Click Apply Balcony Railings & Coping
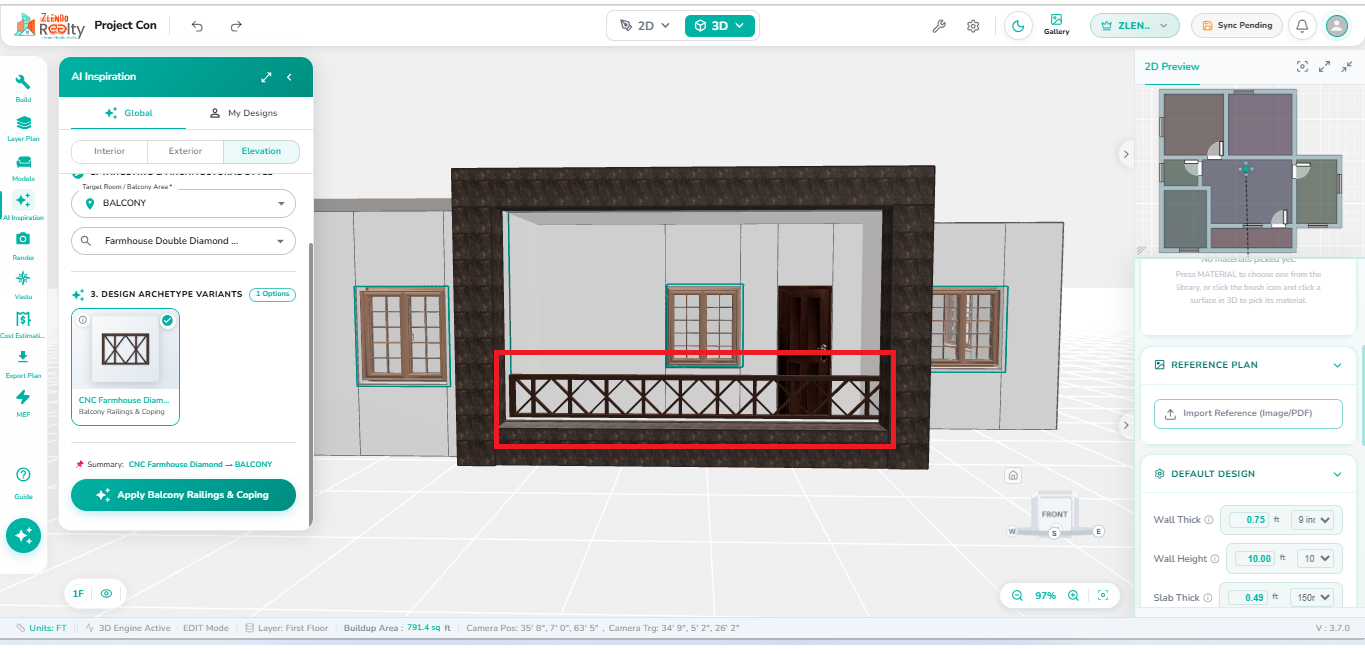Screen dimensions: 1365x654 [x=183, y=495]
